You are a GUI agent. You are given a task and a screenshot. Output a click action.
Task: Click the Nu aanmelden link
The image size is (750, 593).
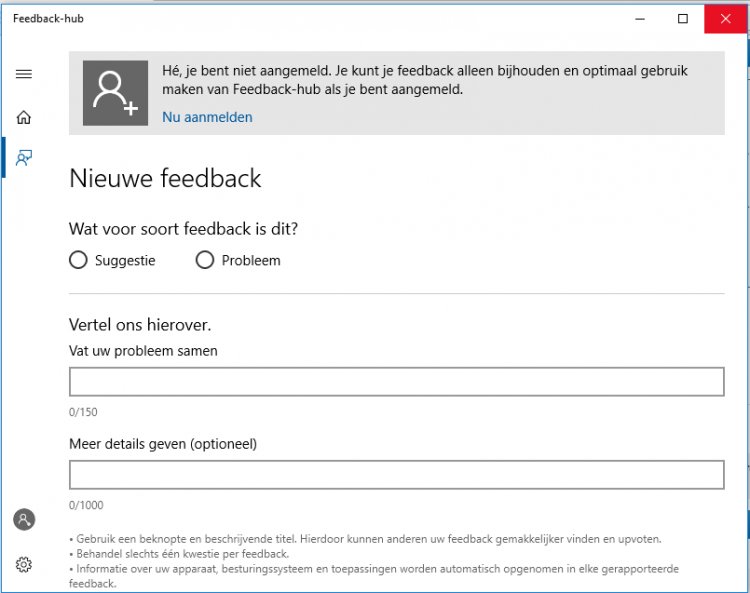click(207, 117)
